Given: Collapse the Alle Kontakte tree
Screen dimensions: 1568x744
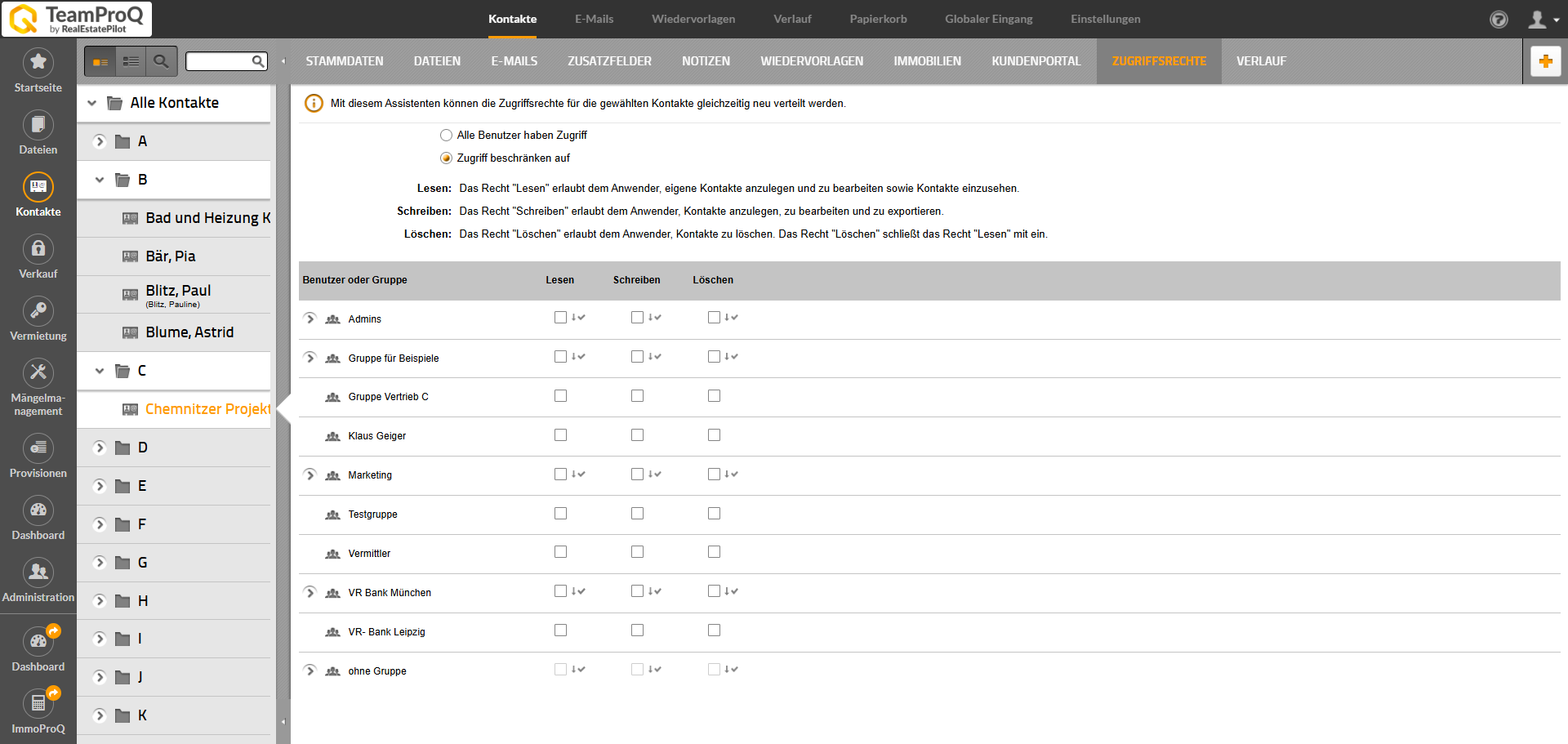Looking at the screenshot, I should (x=92, y=103).
